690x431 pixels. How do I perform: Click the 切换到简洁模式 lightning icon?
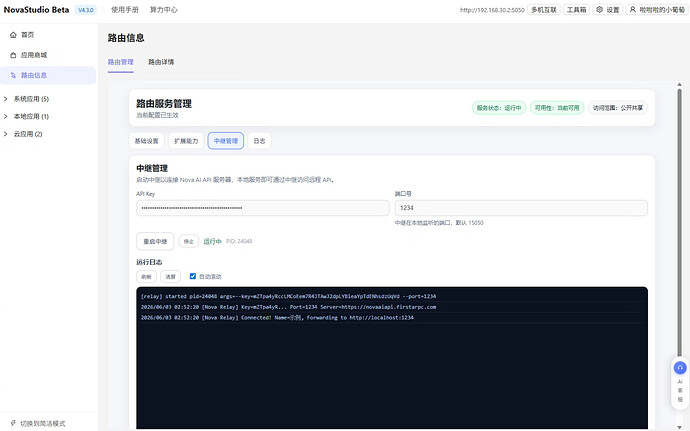[13, 424]
